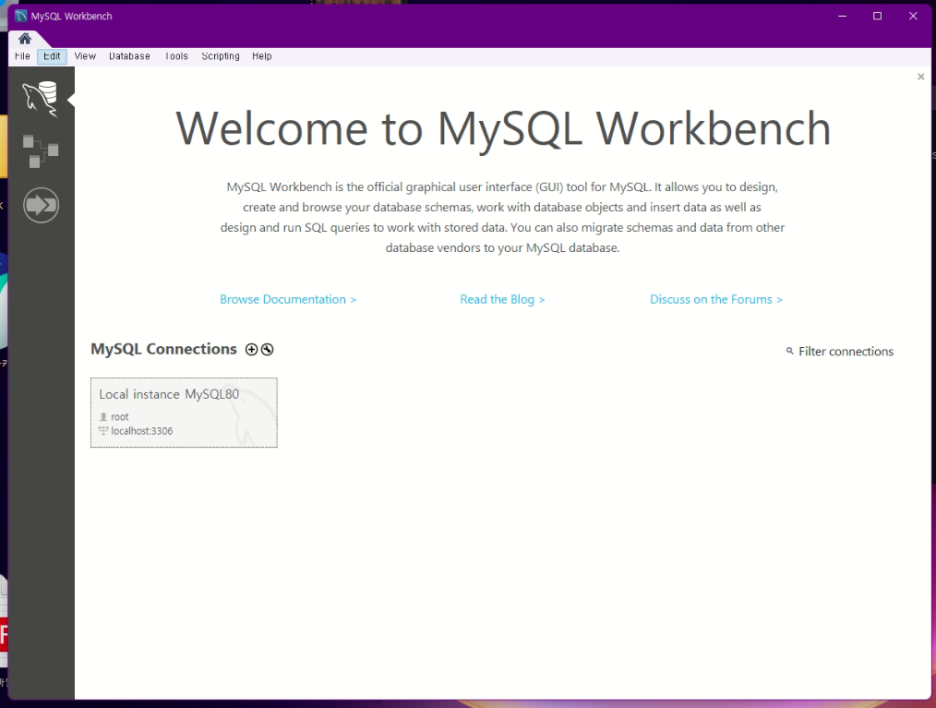Open the File menu

click(x=22, y=56)
